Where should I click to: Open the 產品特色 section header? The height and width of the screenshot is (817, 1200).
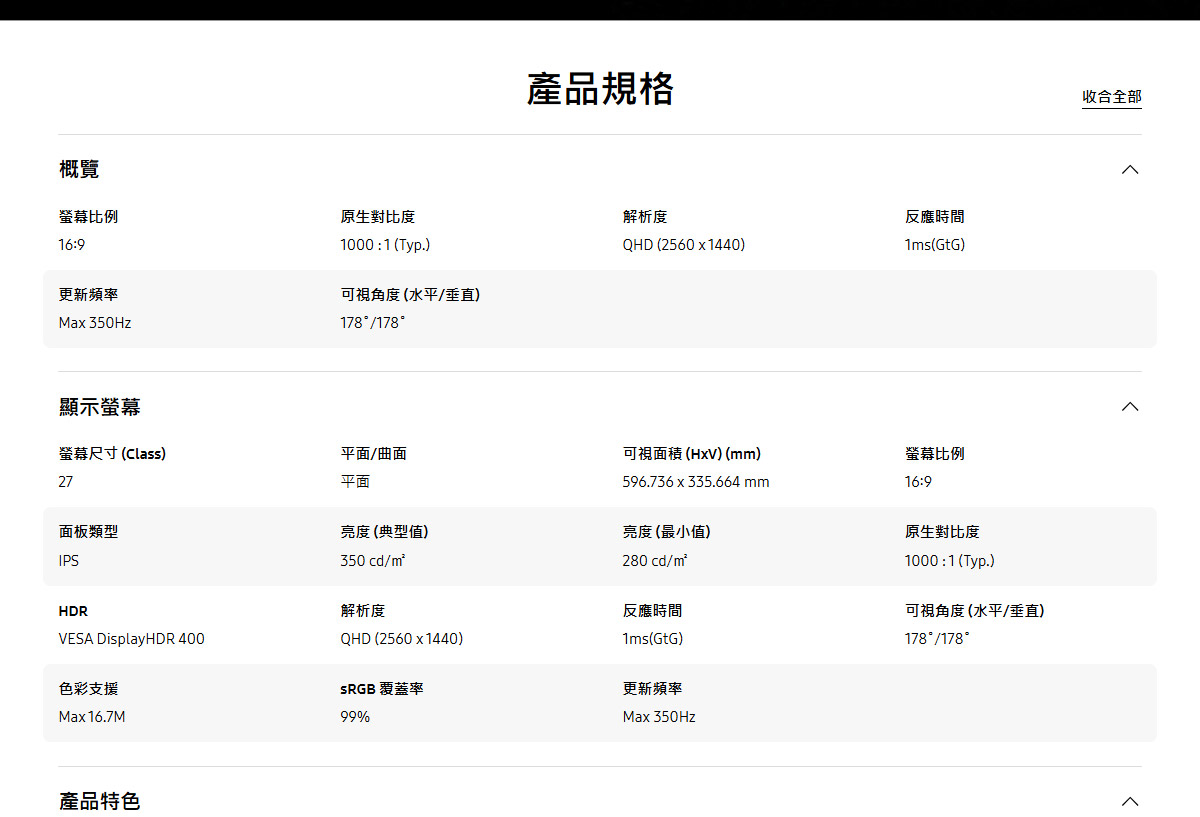click(x=100, y=800)
